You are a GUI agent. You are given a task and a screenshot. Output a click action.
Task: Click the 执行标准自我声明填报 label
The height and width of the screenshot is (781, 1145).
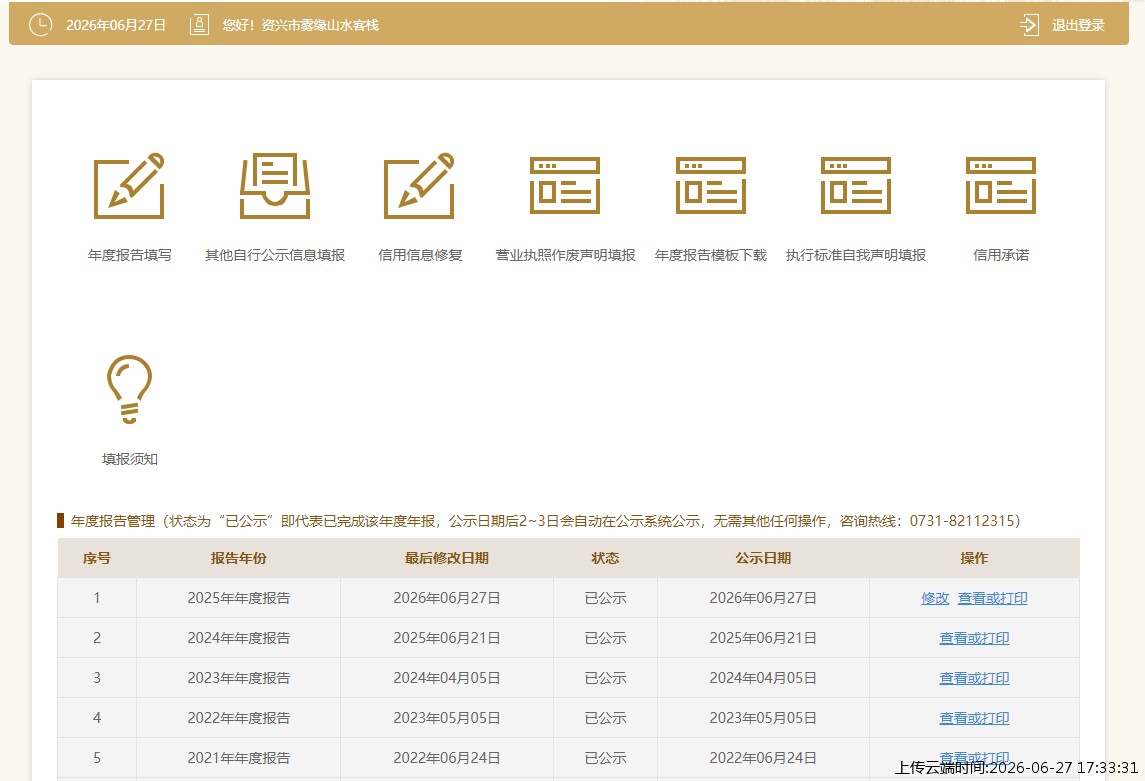[856, 255]
